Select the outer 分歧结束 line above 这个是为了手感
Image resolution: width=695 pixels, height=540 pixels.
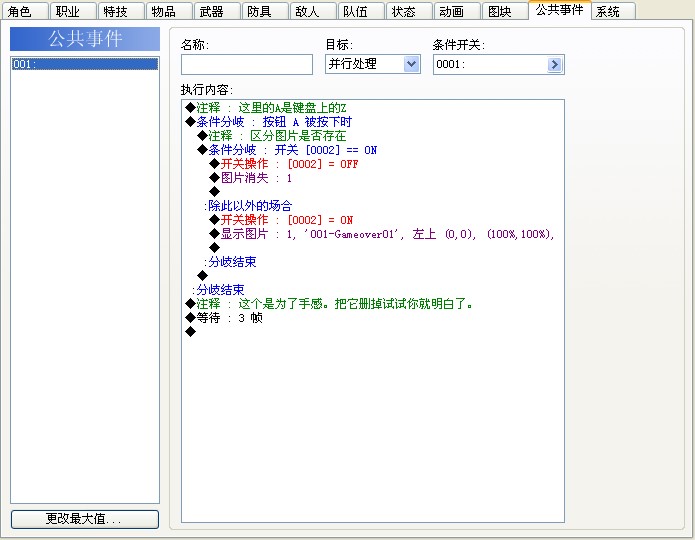pos(218,290)
